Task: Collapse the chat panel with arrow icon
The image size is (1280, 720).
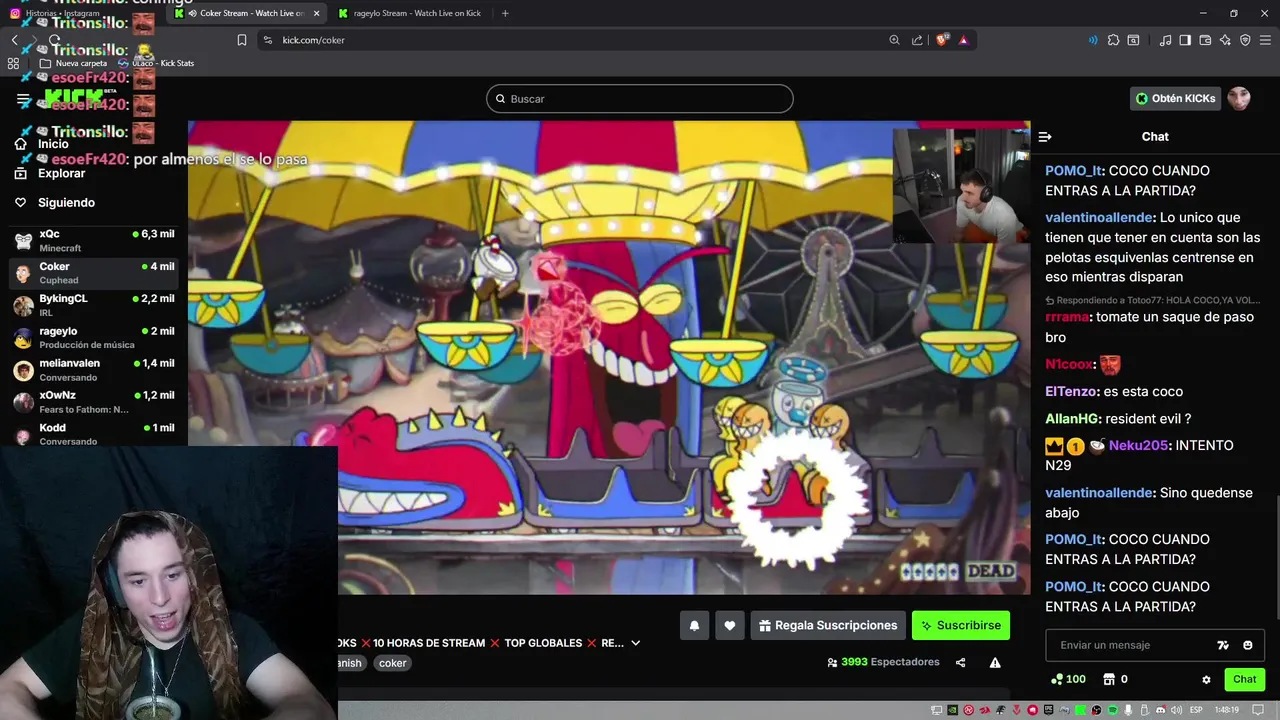Action: 1045,137
